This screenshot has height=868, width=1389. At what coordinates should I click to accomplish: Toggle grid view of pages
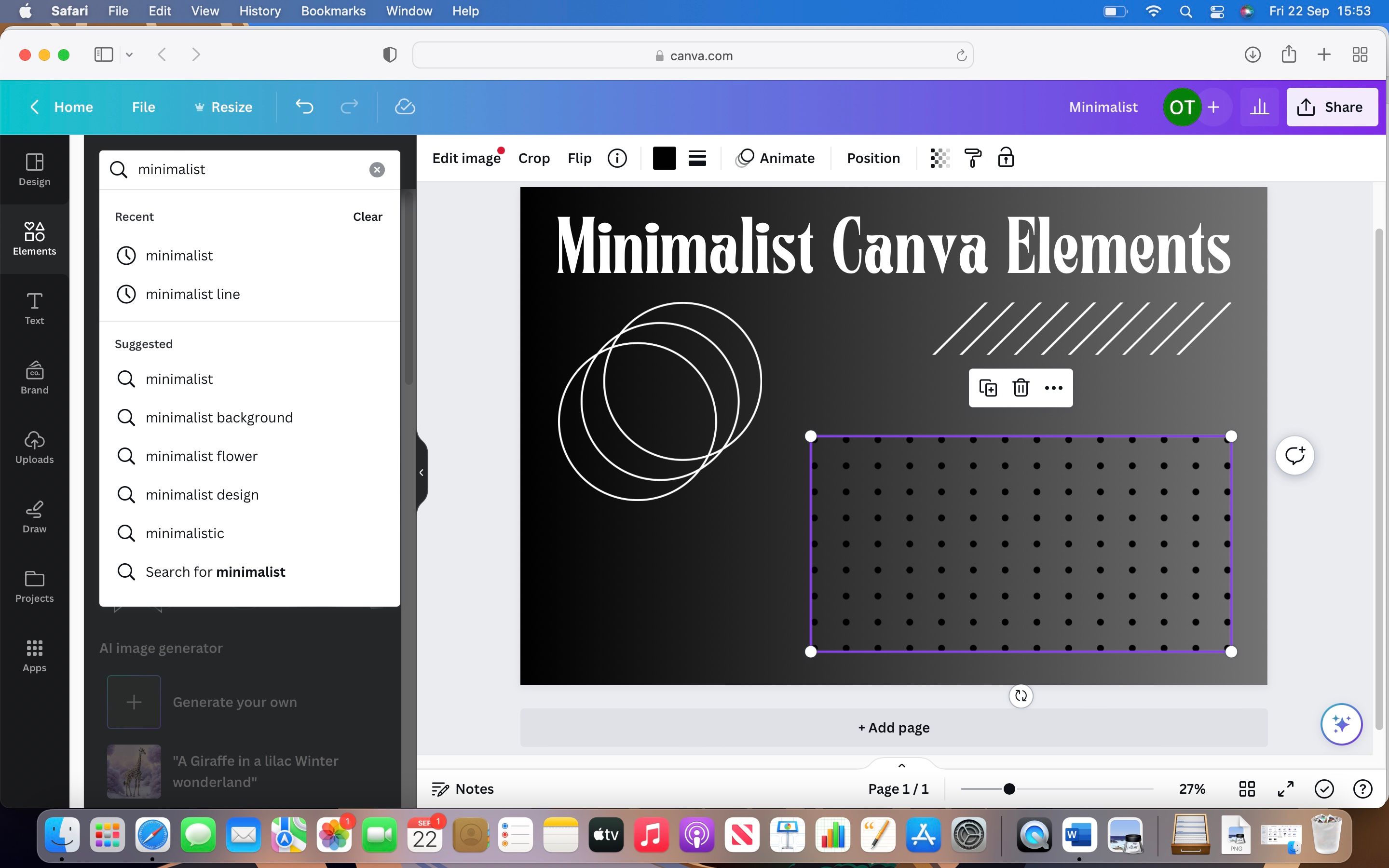(x=1247, y=789)
